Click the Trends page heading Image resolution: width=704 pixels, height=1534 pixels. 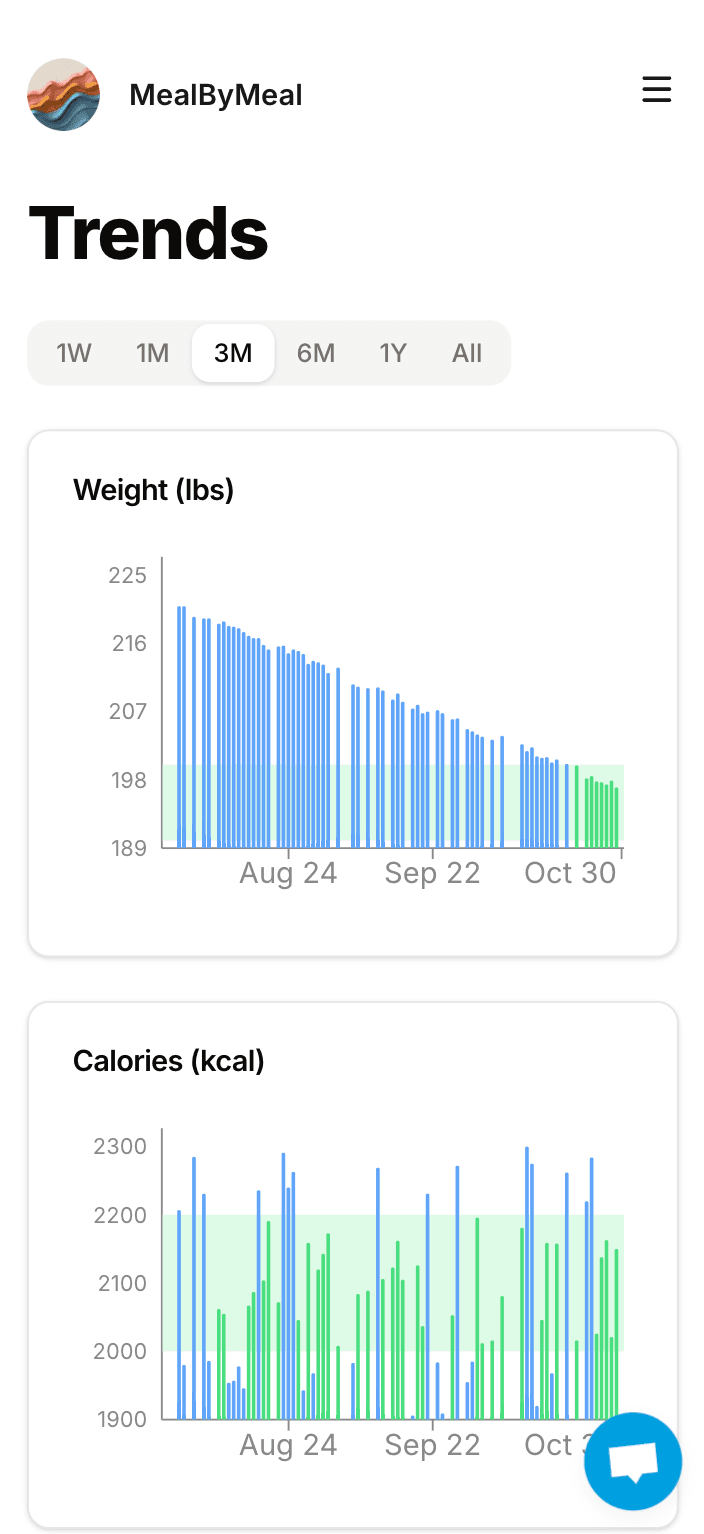149,231
